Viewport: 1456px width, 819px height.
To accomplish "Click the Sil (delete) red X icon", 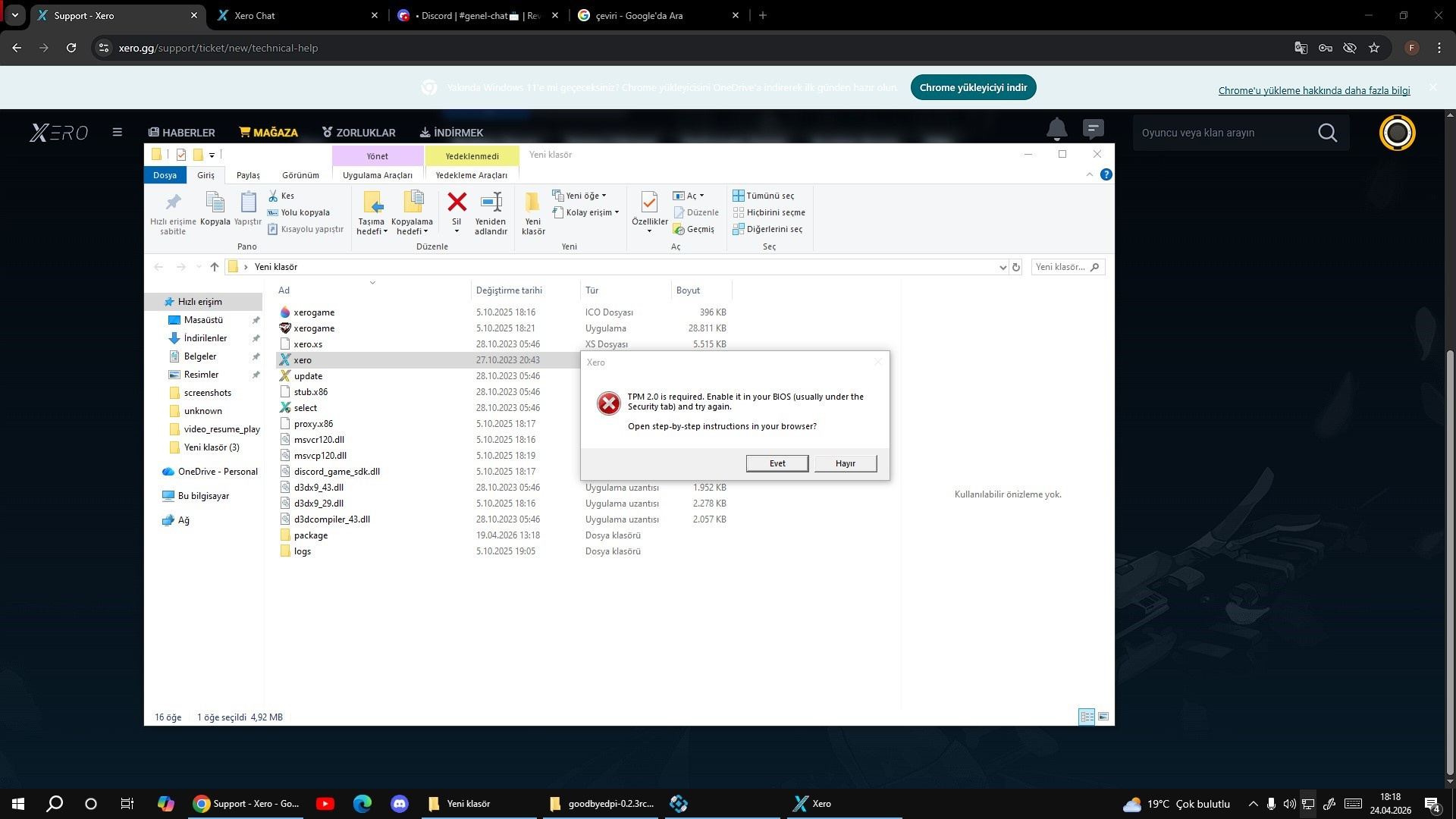I will [457, 202].
